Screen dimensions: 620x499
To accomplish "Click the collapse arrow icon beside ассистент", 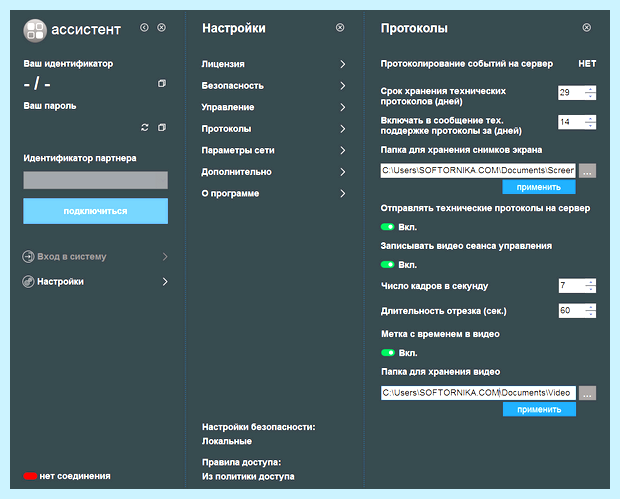I will point(144,27).
